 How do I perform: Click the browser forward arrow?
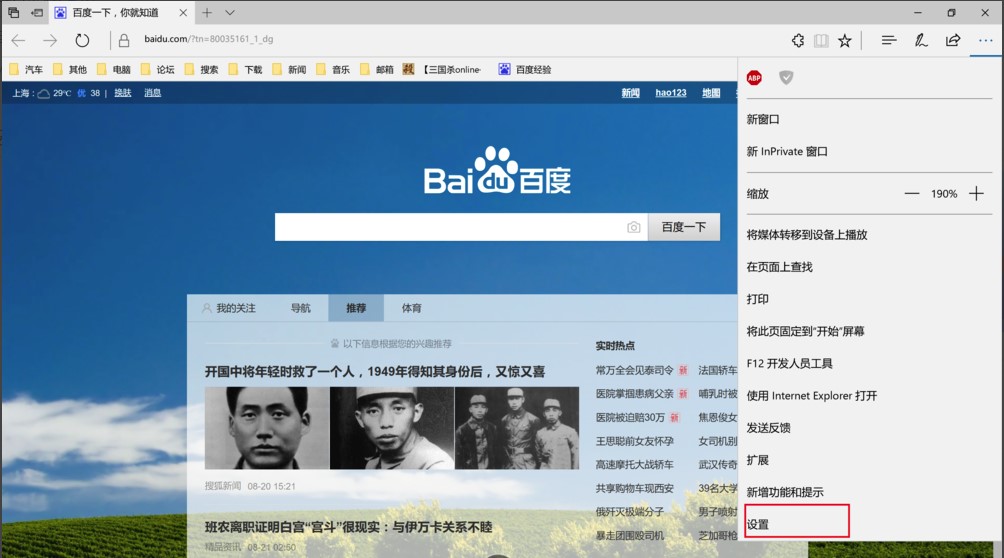[50, 40]
